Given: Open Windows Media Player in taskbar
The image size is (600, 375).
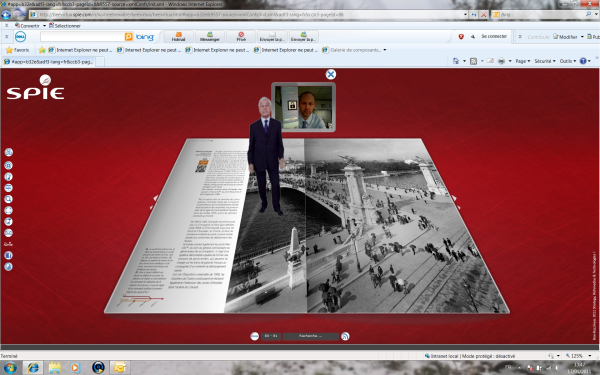Looking at the screenshot, I should coord(75,368).
